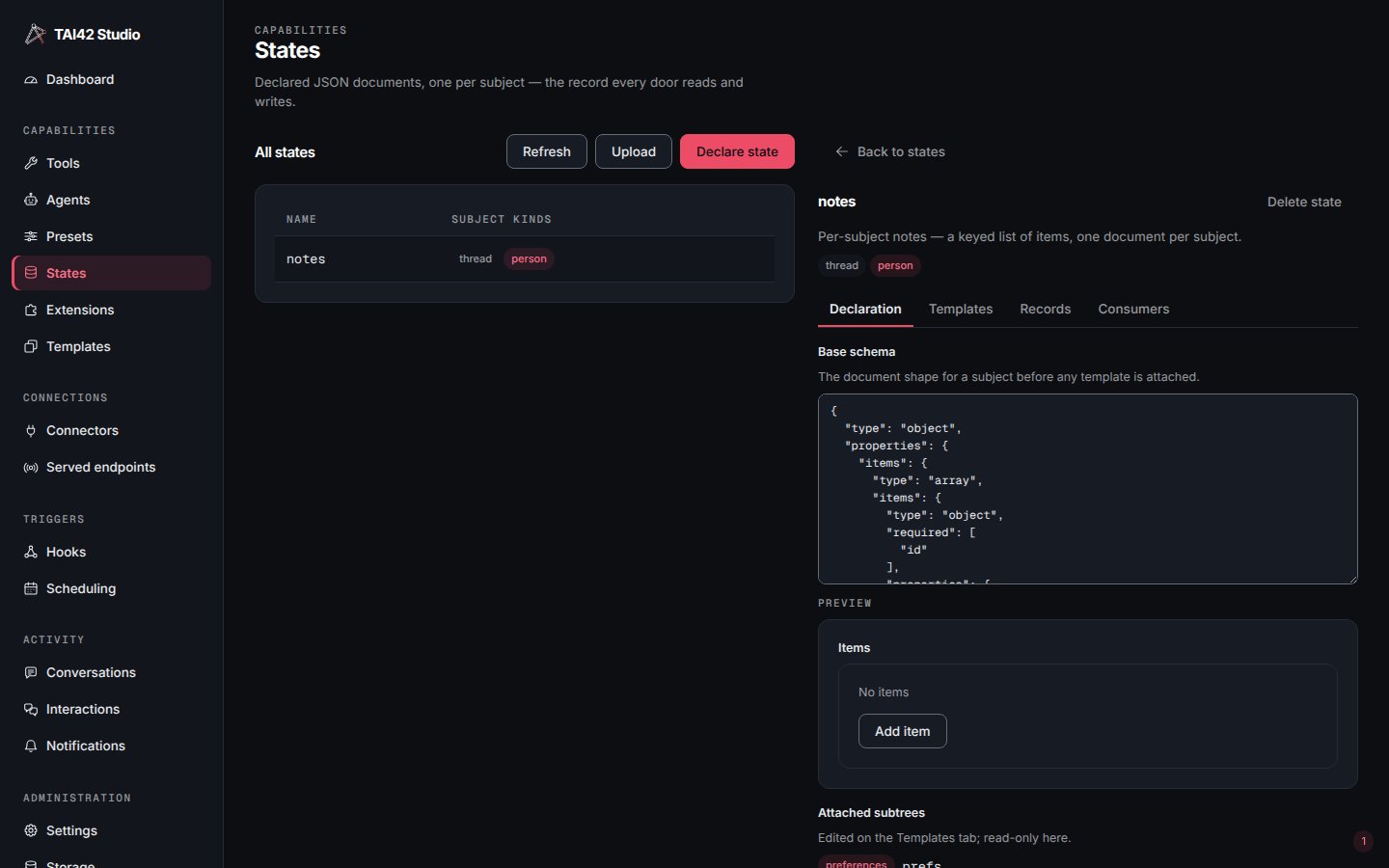The height and width of the screenshot is (868, 1389).
Task: Click the Agents robot icon
Action: (31, 201)
